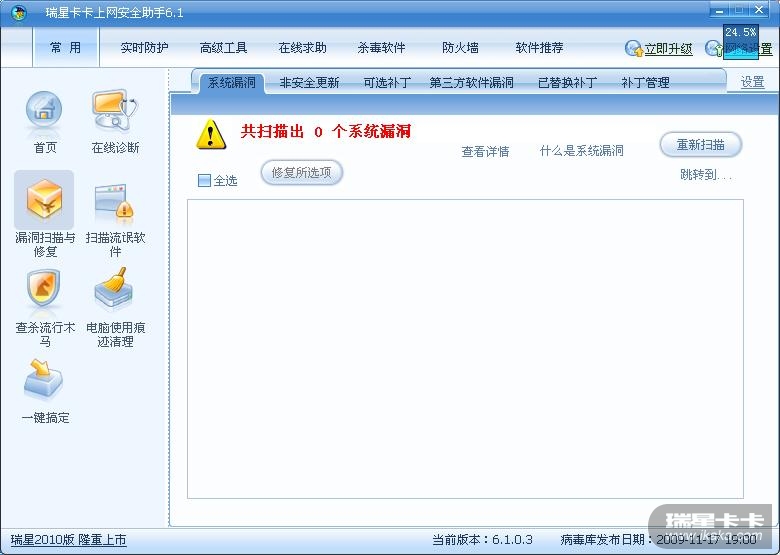Click the 24.5% floating indicator

tap(741, 41)
